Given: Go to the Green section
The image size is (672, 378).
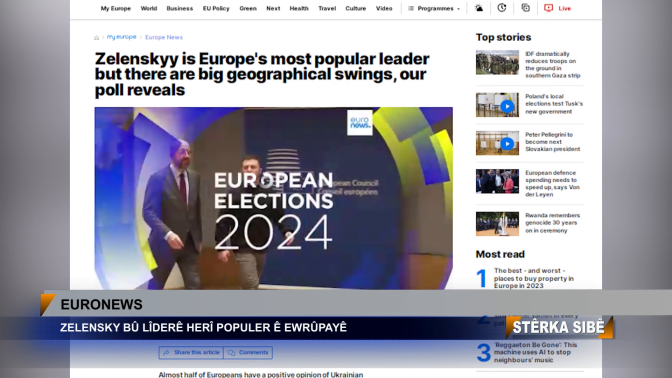Looking at the screenshot, I should 248,9.
